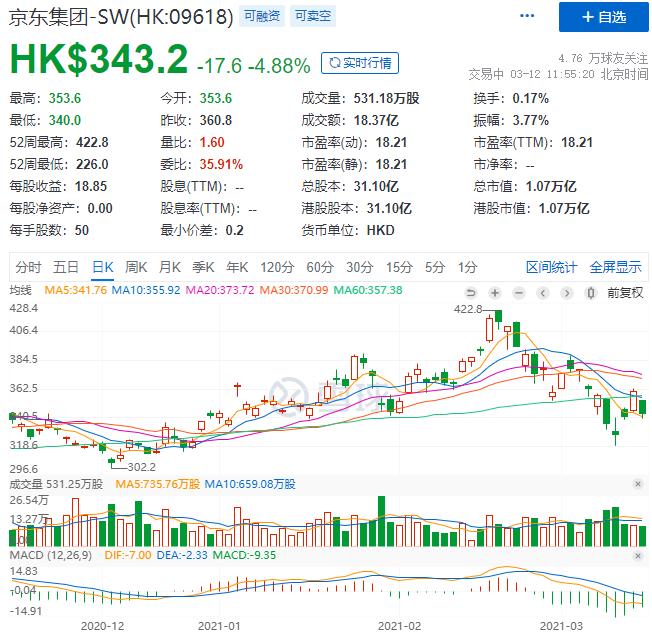652x638 pixels.
Task: Switch to the 1分 interval tab
Action: click(467, 267)
